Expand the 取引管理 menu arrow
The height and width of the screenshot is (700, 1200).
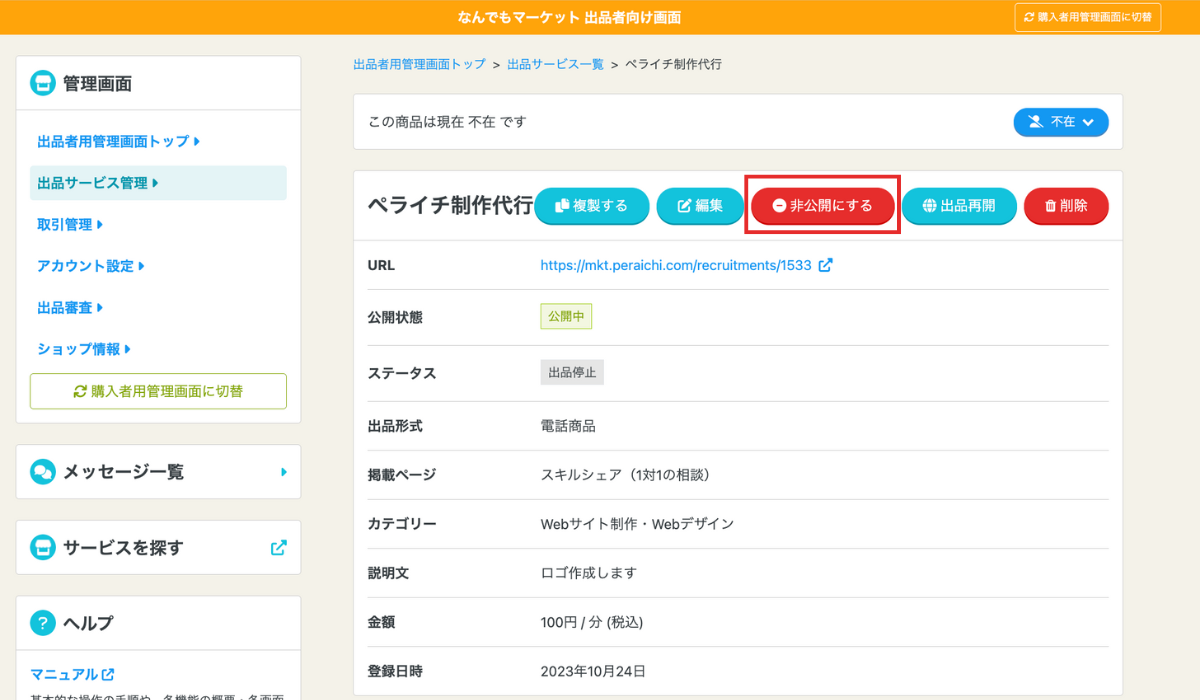[100, 225]
